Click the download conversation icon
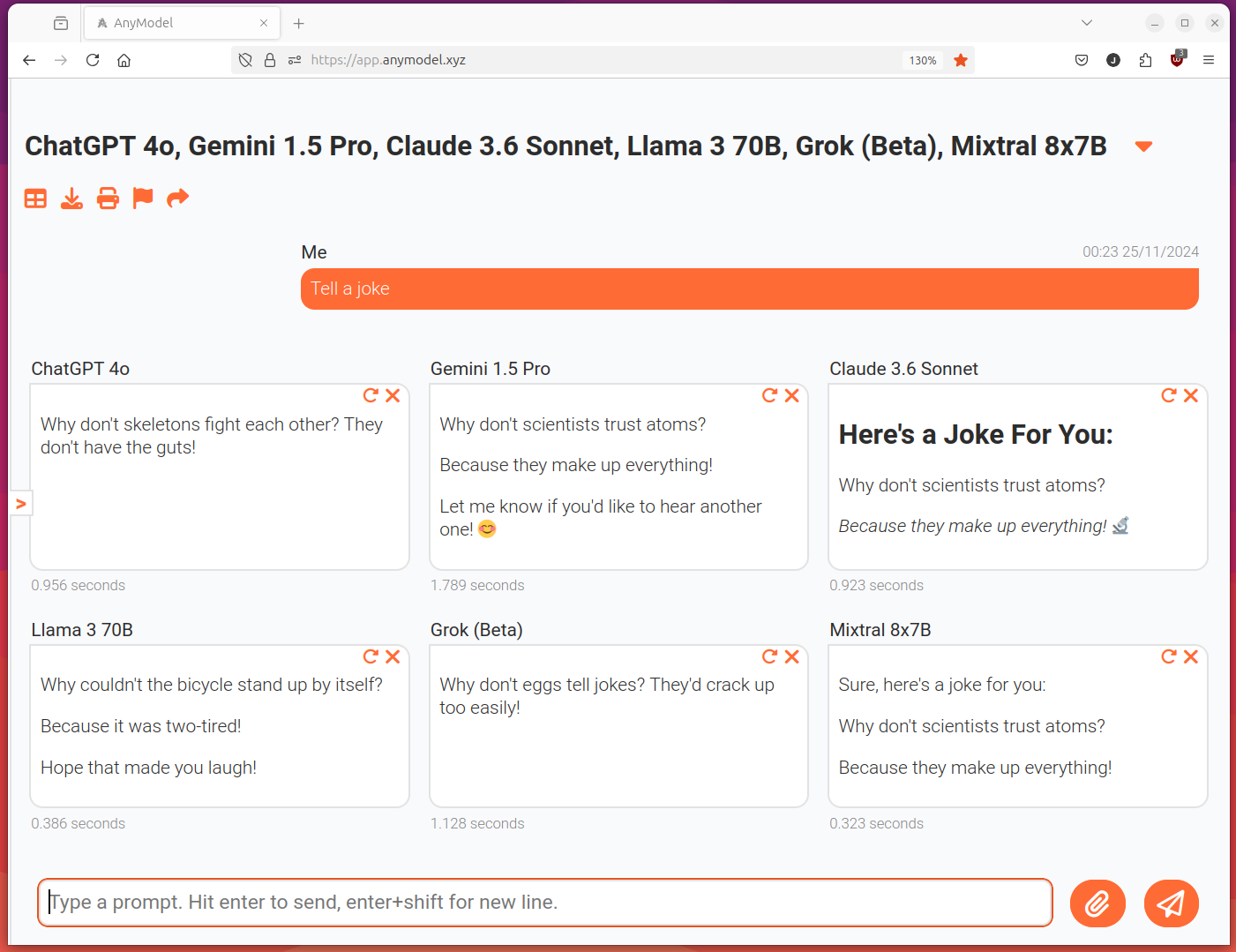Image resolution: width=1236 pixels, height=952 pixels. coord(71,199)
